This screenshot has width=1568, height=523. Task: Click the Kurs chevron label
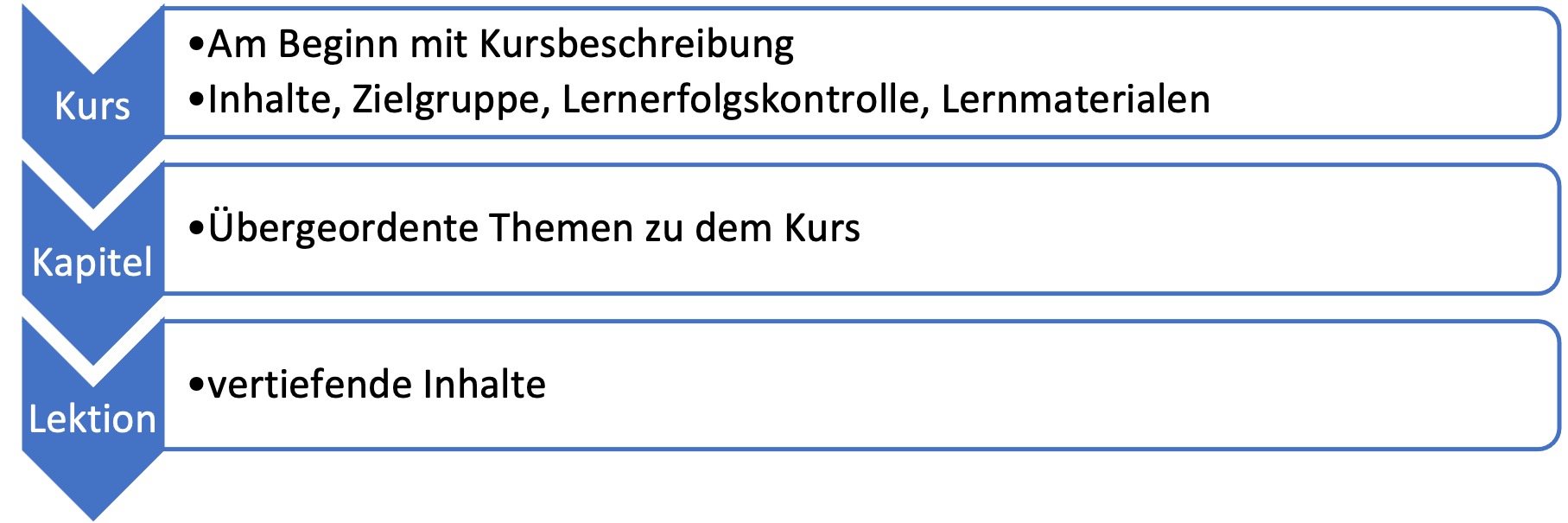92,106
